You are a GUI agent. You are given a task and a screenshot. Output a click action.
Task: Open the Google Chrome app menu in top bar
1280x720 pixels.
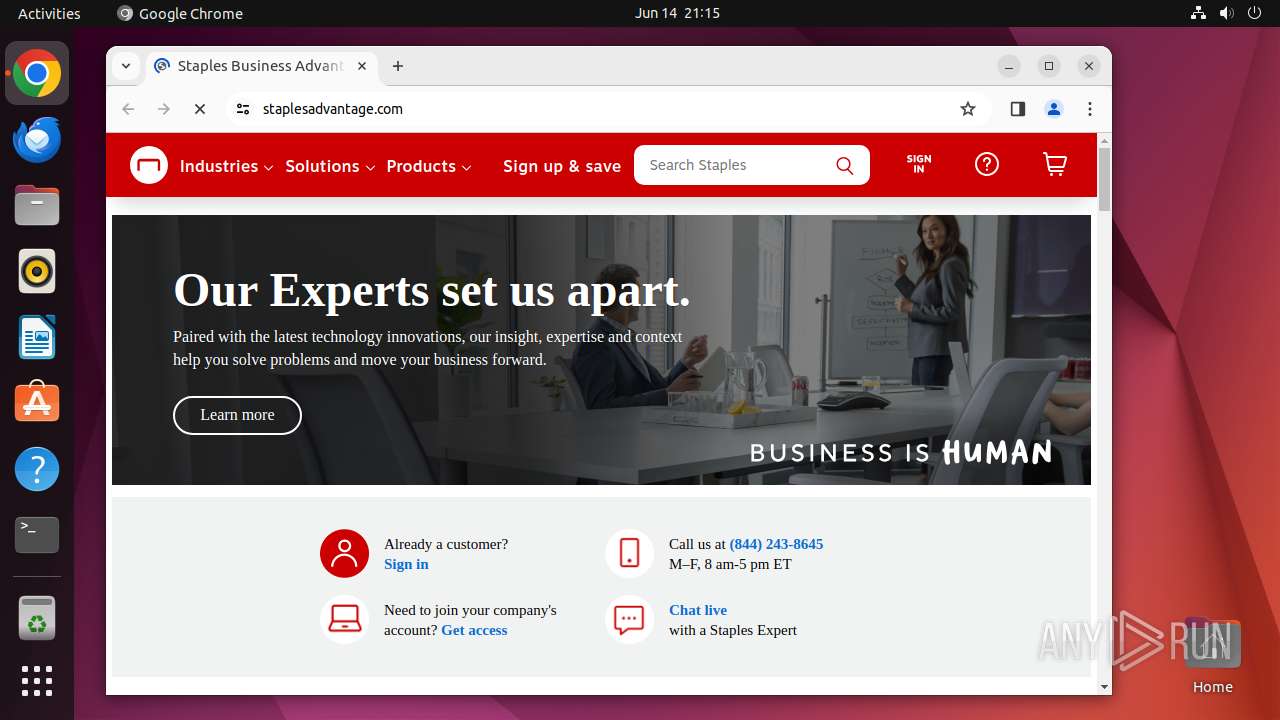click(x=180, y=13)
